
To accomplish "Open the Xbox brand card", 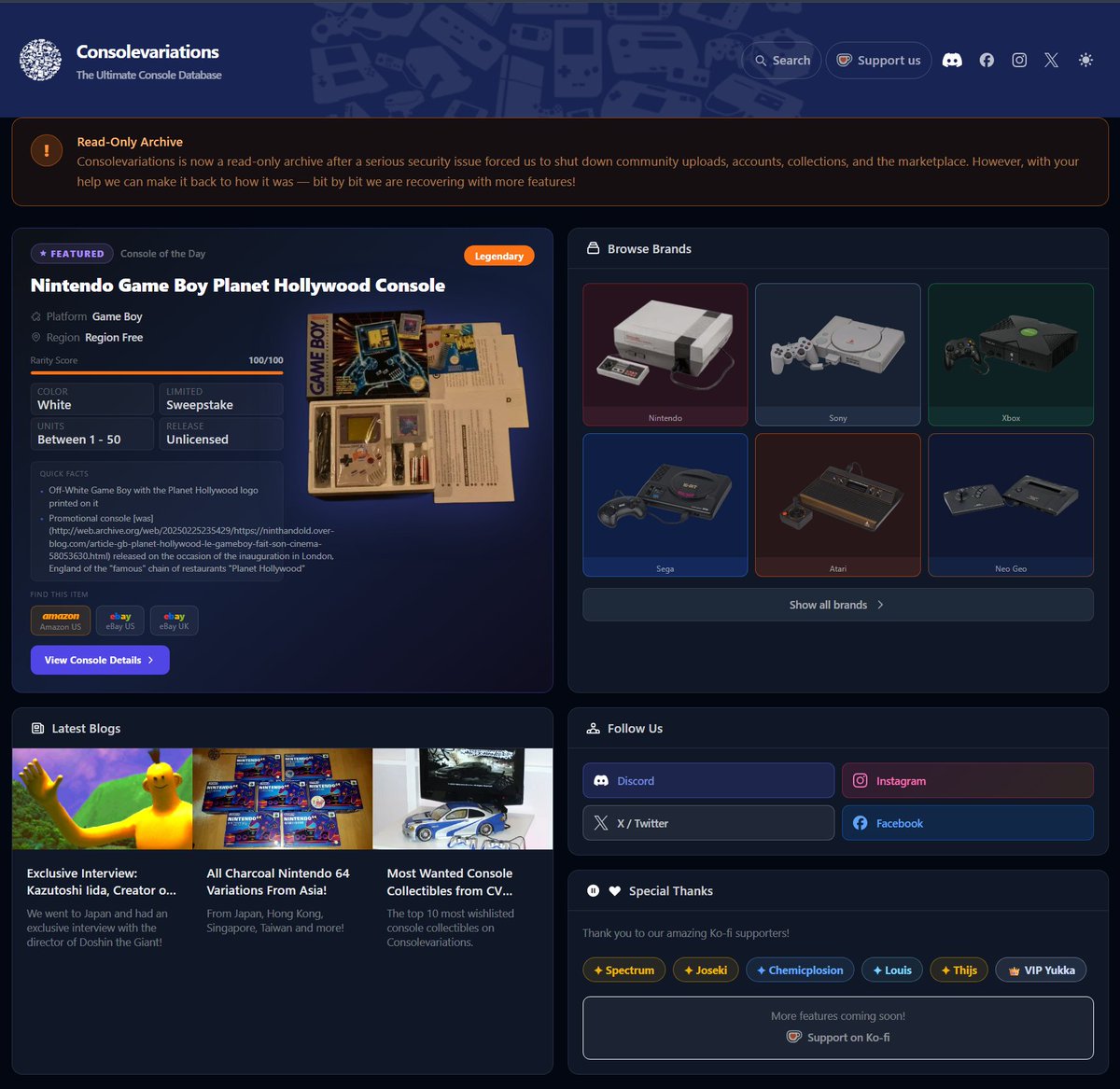I will 1011,355.
